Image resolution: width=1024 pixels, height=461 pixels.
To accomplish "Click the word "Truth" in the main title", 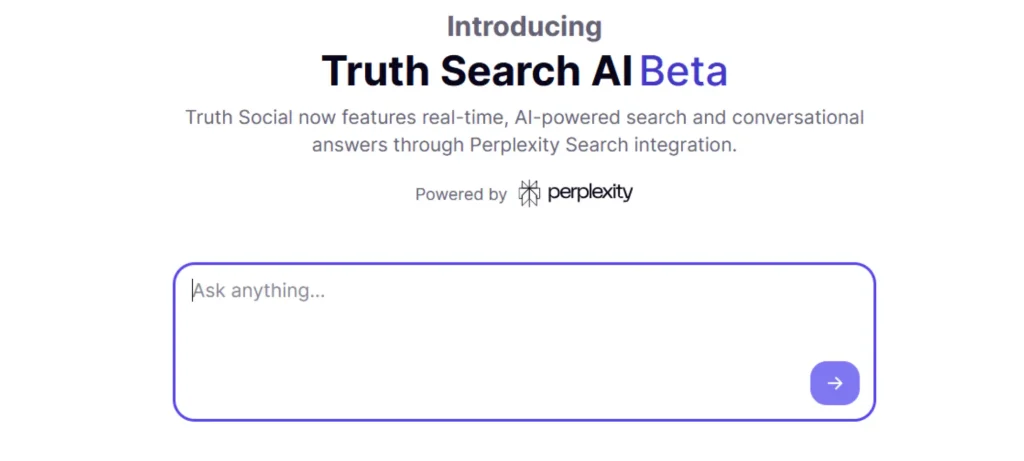I will point(377,71).
